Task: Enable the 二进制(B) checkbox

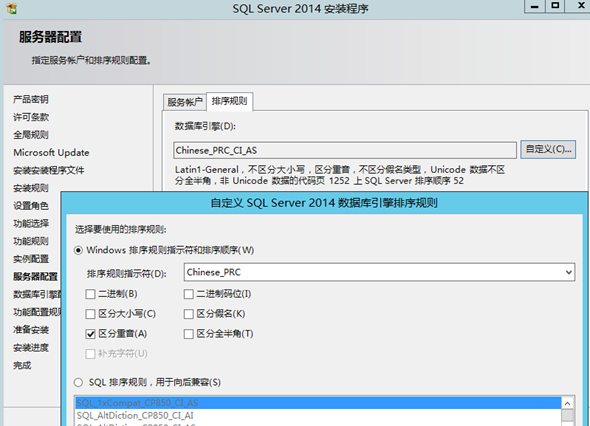Action: 90,294
